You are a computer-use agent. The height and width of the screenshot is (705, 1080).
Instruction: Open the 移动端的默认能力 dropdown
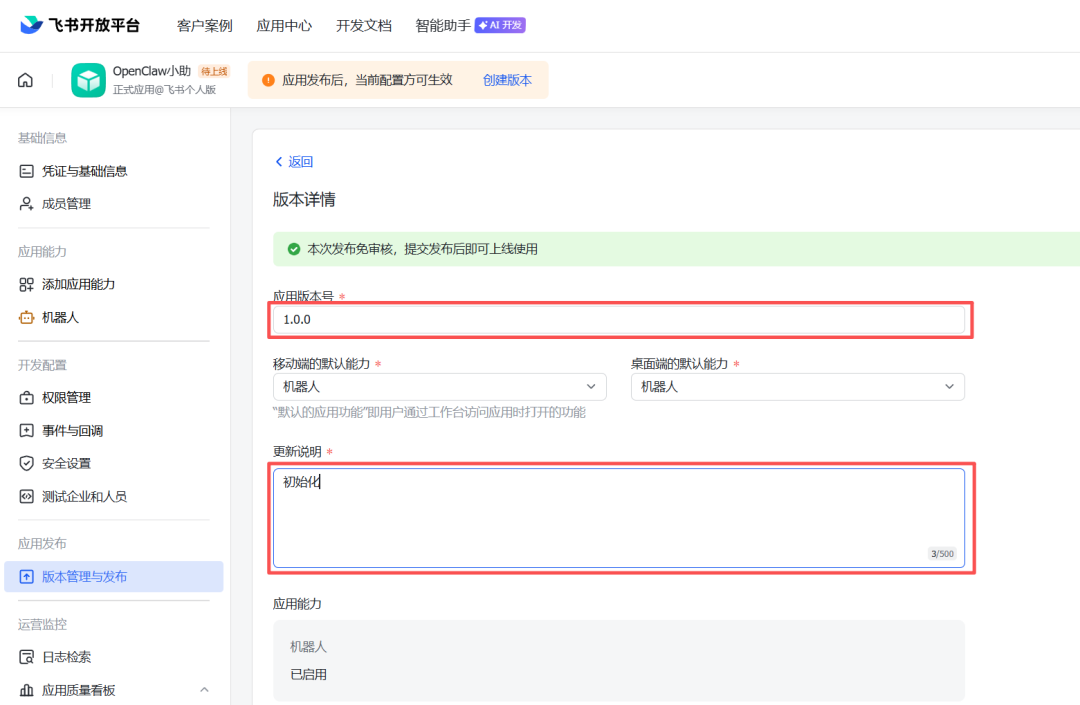click(439, 387)
